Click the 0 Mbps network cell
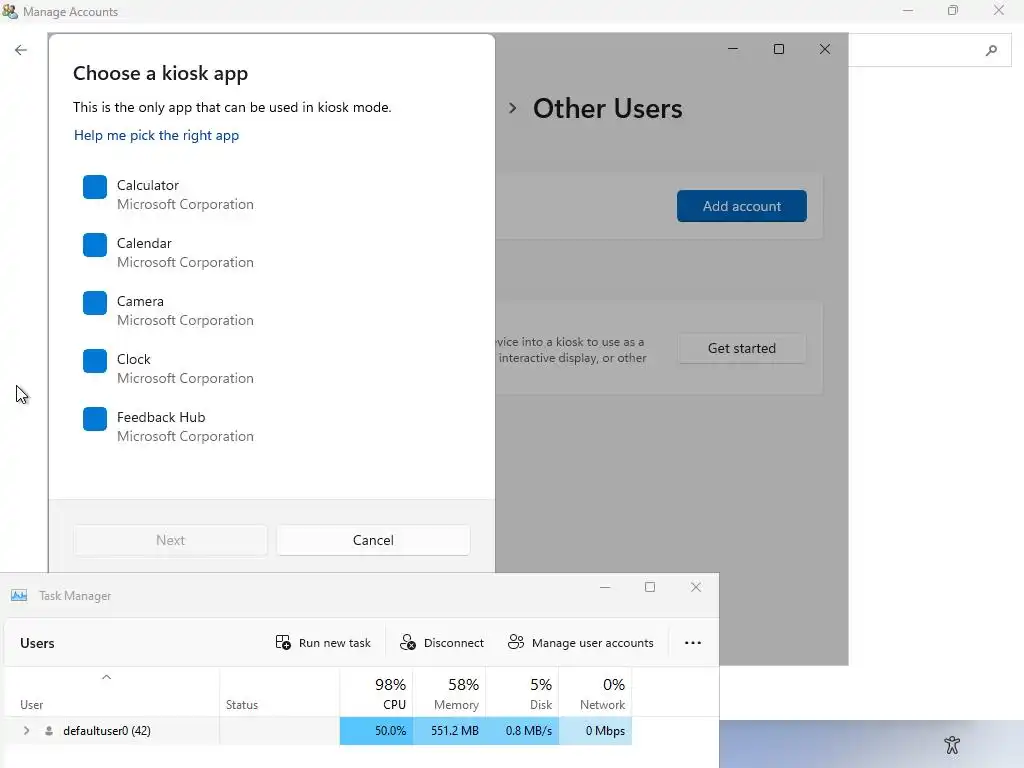The width and height of the screenshot is (1024, 768). (x=596, y=731)
